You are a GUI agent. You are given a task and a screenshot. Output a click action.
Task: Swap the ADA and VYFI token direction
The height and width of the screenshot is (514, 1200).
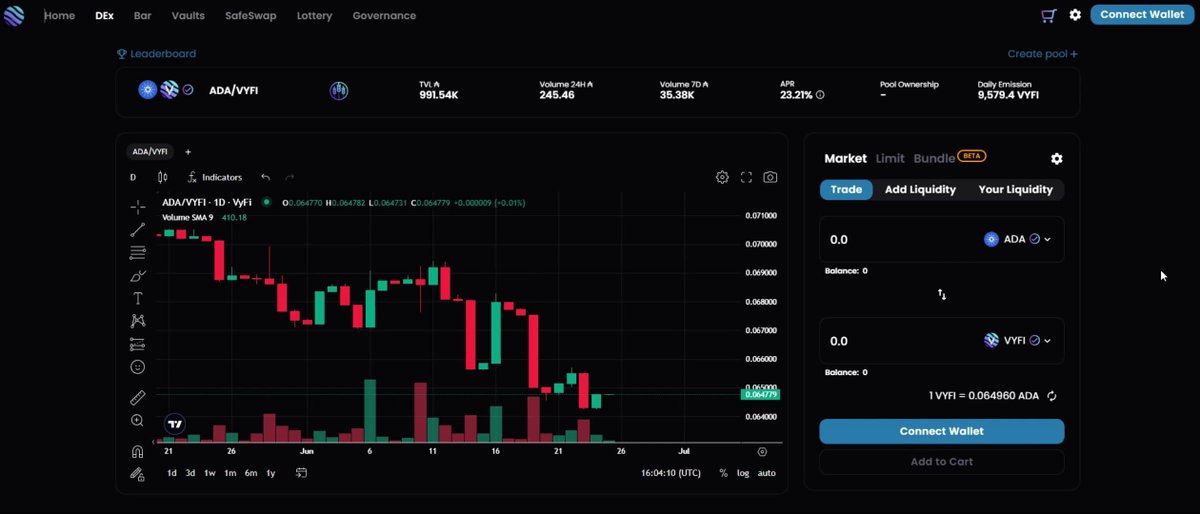pyautogui.click(x=942, y=295)
